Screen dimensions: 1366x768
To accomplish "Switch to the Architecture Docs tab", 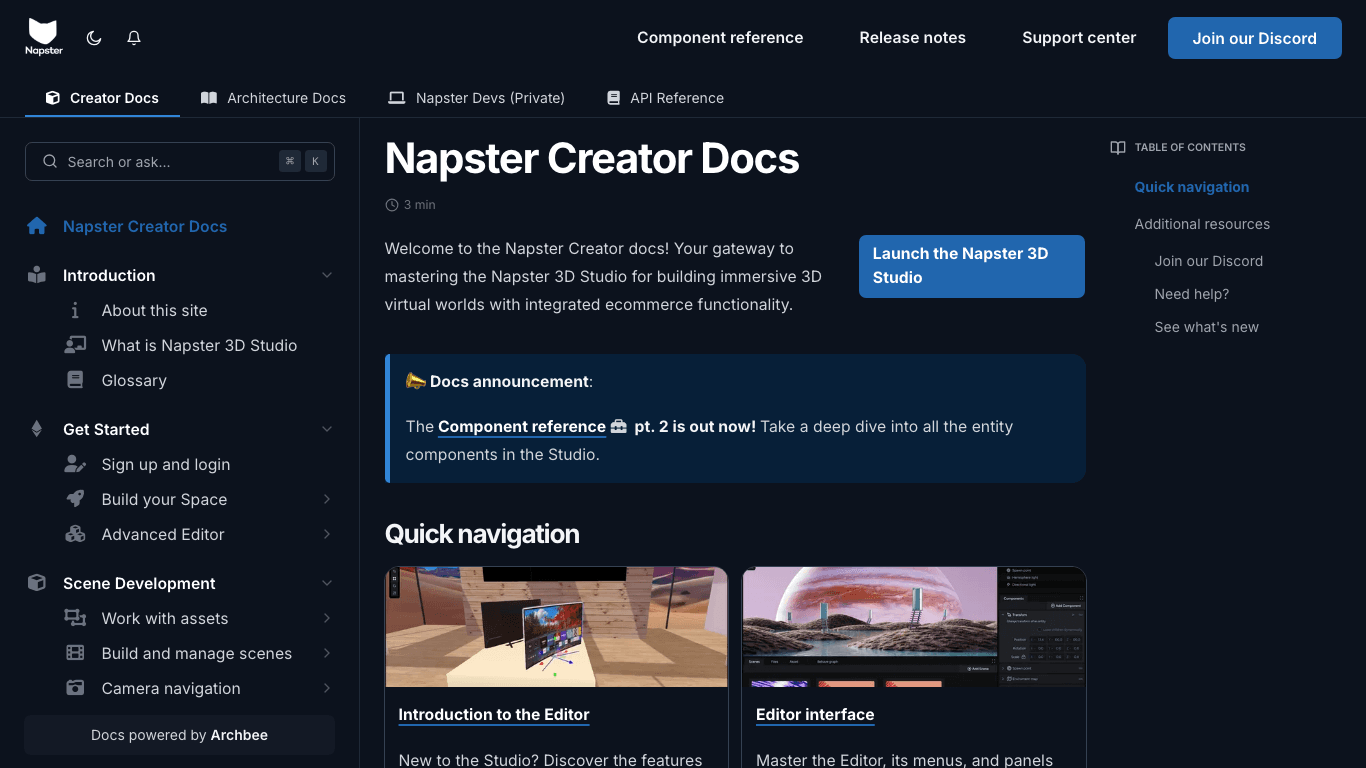I will point(273,98).
